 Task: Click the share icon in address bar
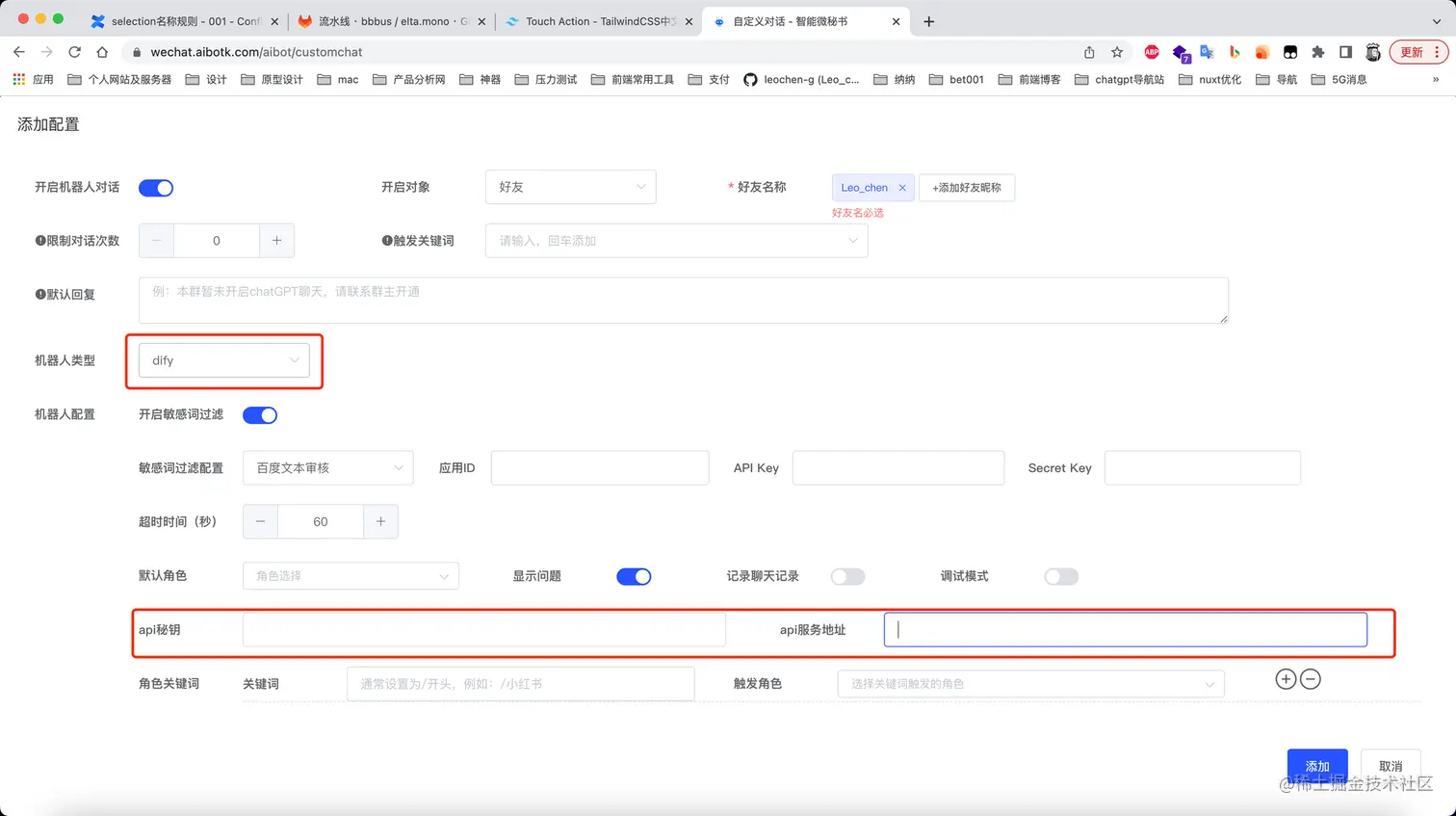click(1089, 52)
